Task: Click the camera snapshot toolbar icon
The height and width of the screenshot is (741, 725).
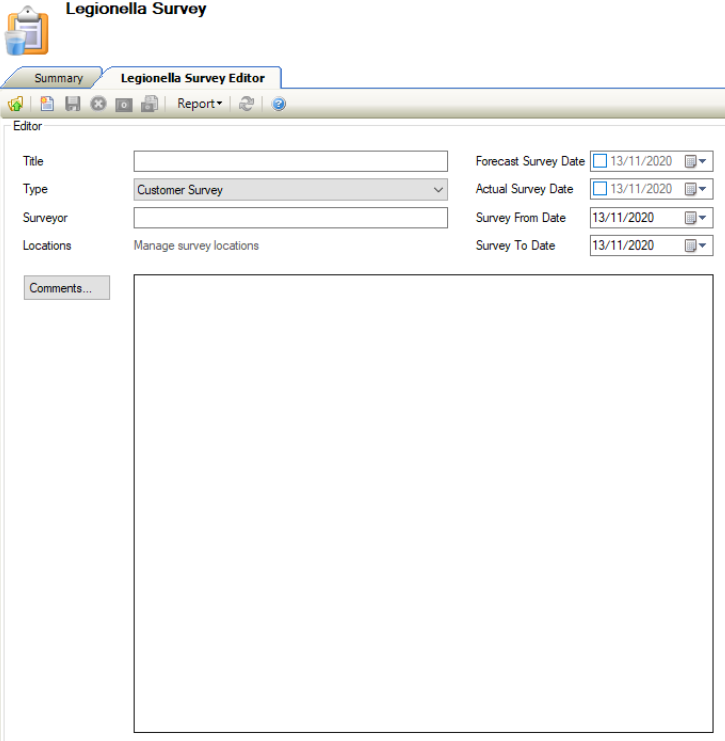Action: 124,104
